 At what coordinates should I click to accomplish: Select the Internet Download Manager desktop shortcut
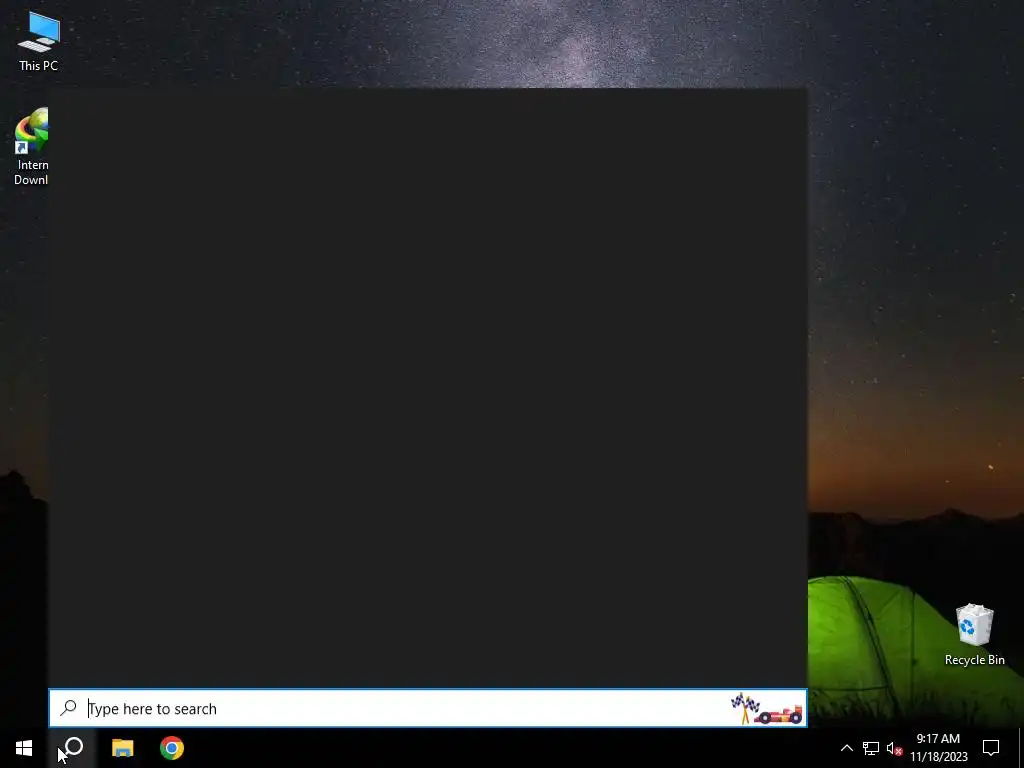click(31, 147)
